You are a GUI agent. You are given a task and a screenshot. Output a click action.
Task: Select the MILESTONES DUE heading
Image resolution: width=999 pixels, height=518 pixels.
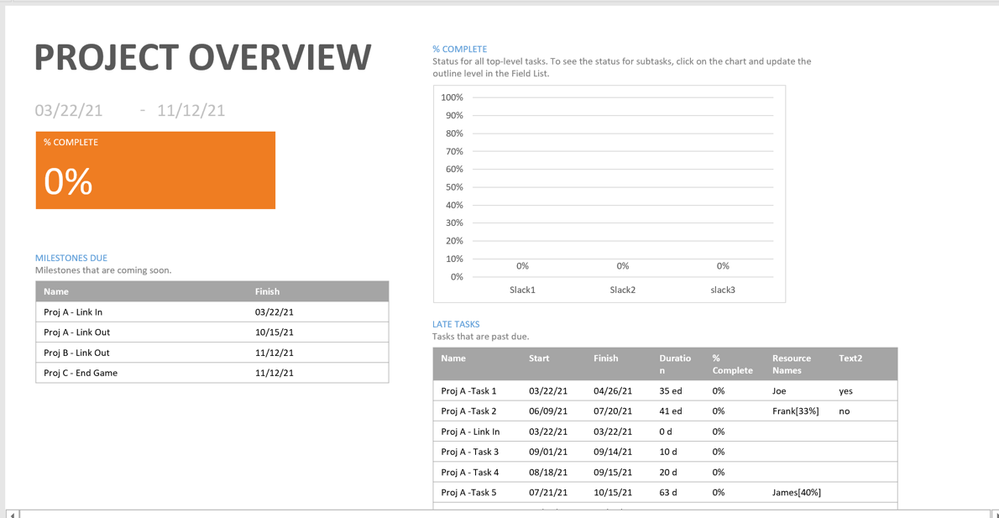click(71, 258)
